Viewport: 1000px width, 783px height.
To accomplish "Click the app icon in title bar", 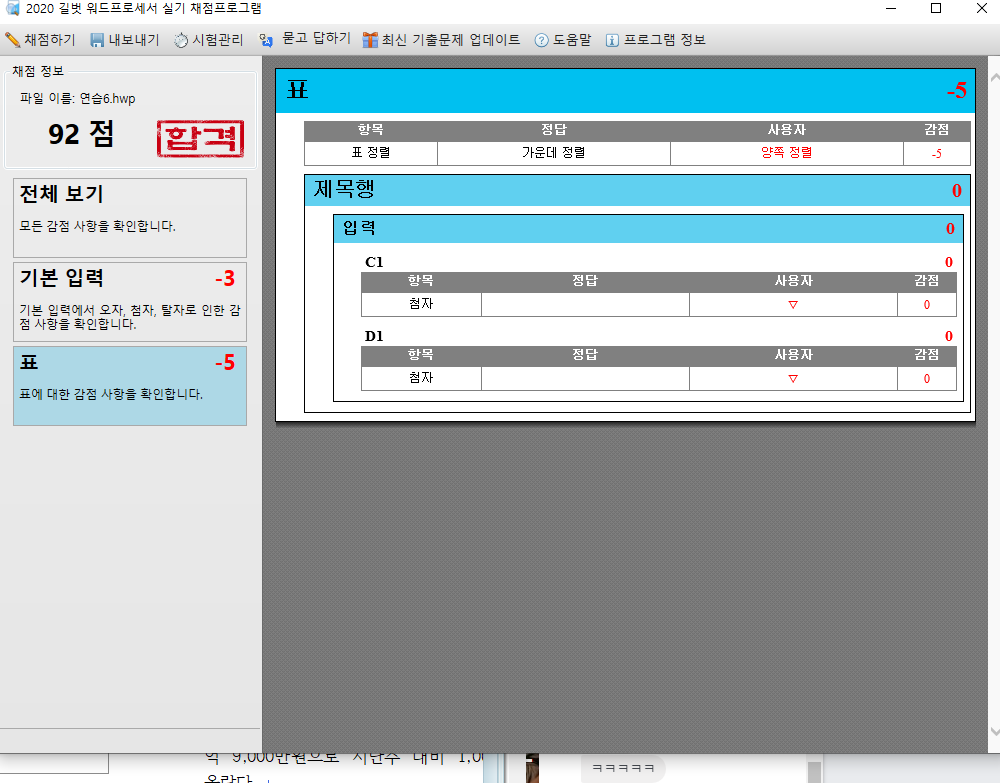I will coord(12,8).
